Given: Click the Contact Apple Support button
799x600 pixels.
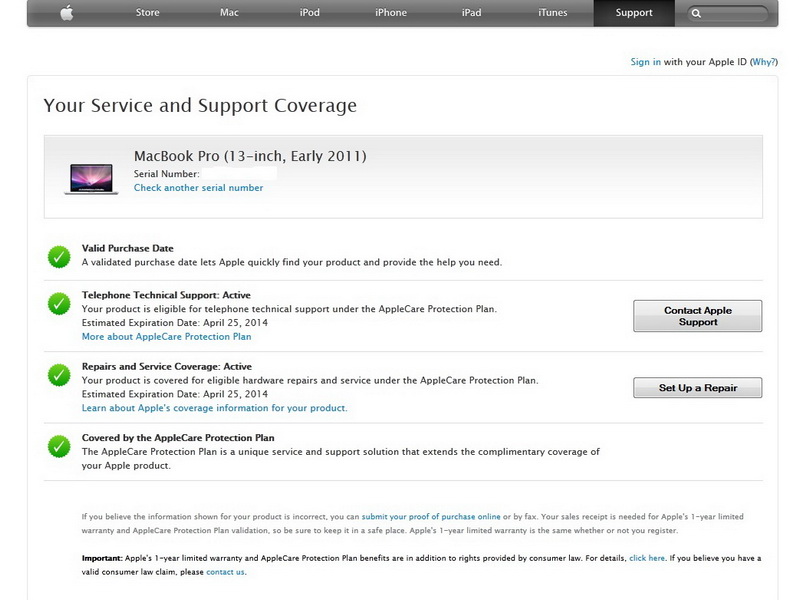Looking at the screenshot, I should (x=698, y=316).
